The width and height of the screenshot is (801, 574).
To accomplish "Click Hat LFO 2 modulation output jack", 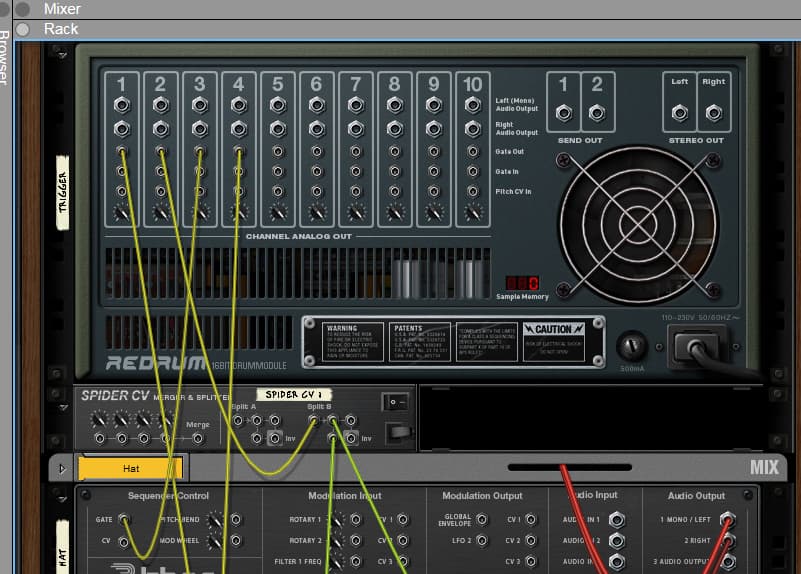I will pos(482,540).
